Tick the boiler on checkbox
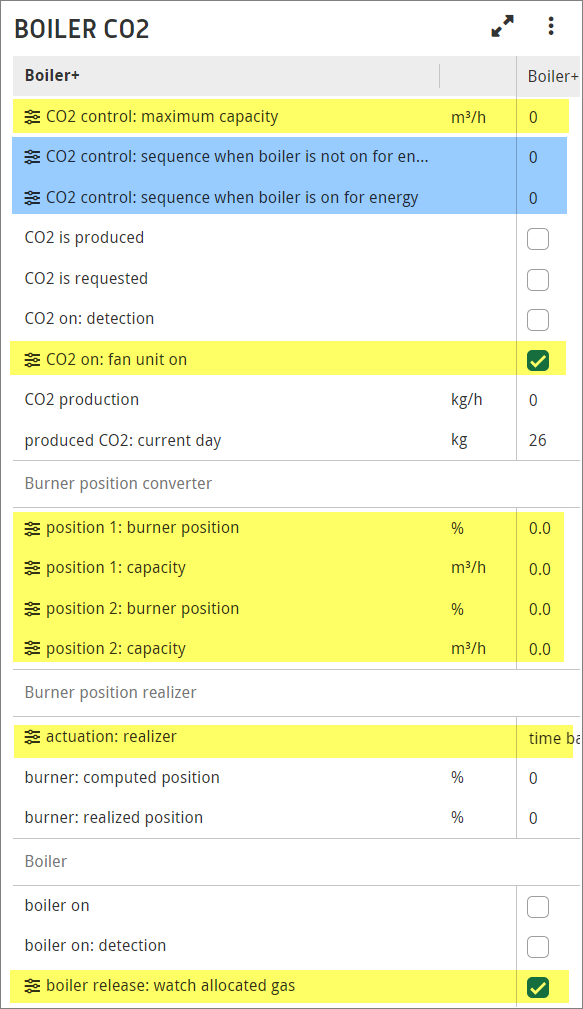This screenshot has height=1009, width=583. click(538, 907)
